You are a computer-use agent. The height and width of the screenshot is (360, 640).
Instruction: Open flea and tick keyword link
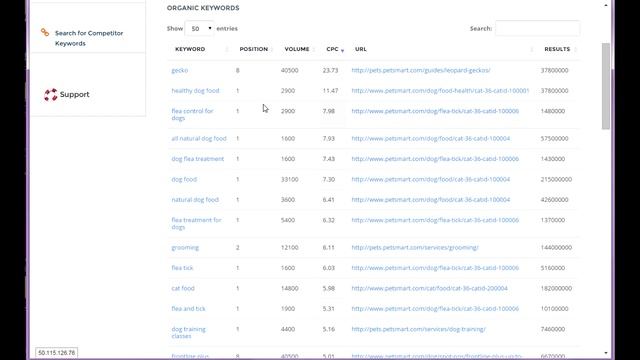coord(188,309)
